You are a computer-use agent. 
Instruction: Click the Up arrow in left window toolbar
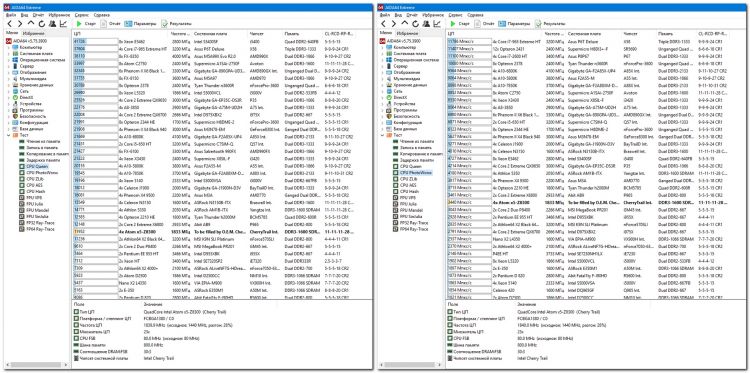coord(31,23)
